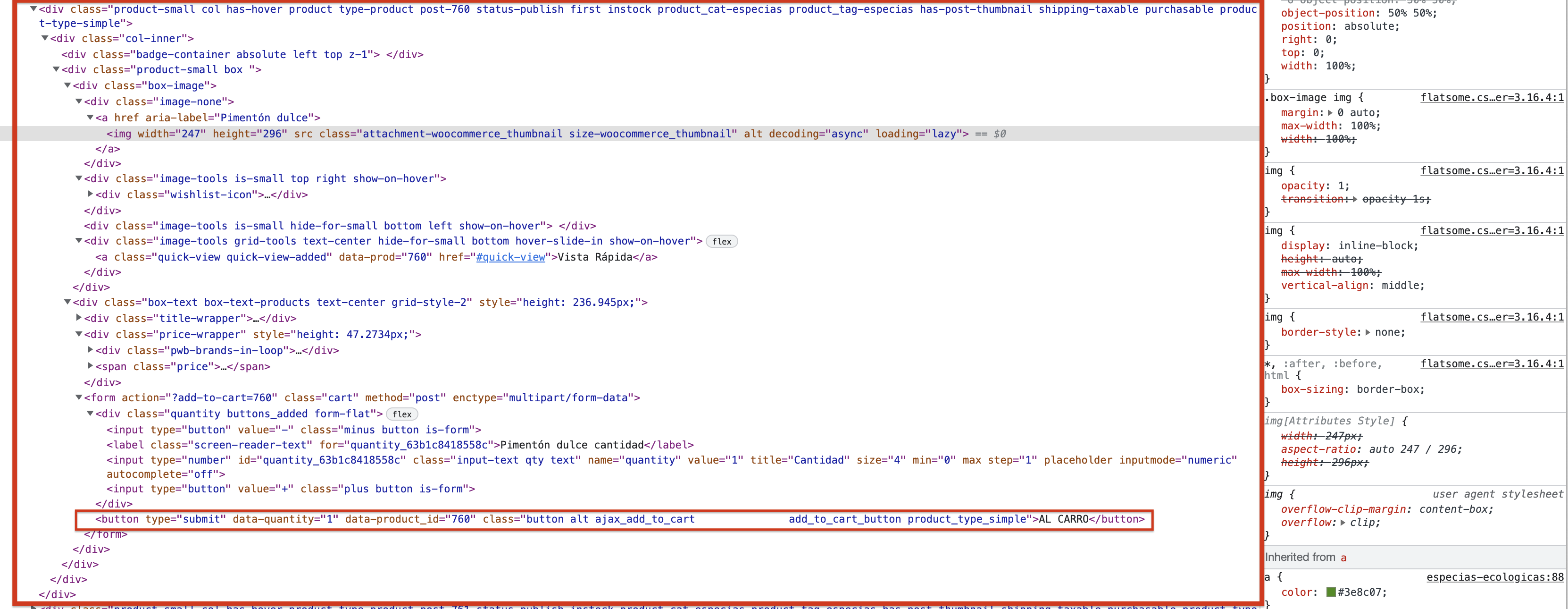Open flatsome stylesheet link beside box-sizing rule
This screenshot has height=609, width=1568.
pos(1492,364)
